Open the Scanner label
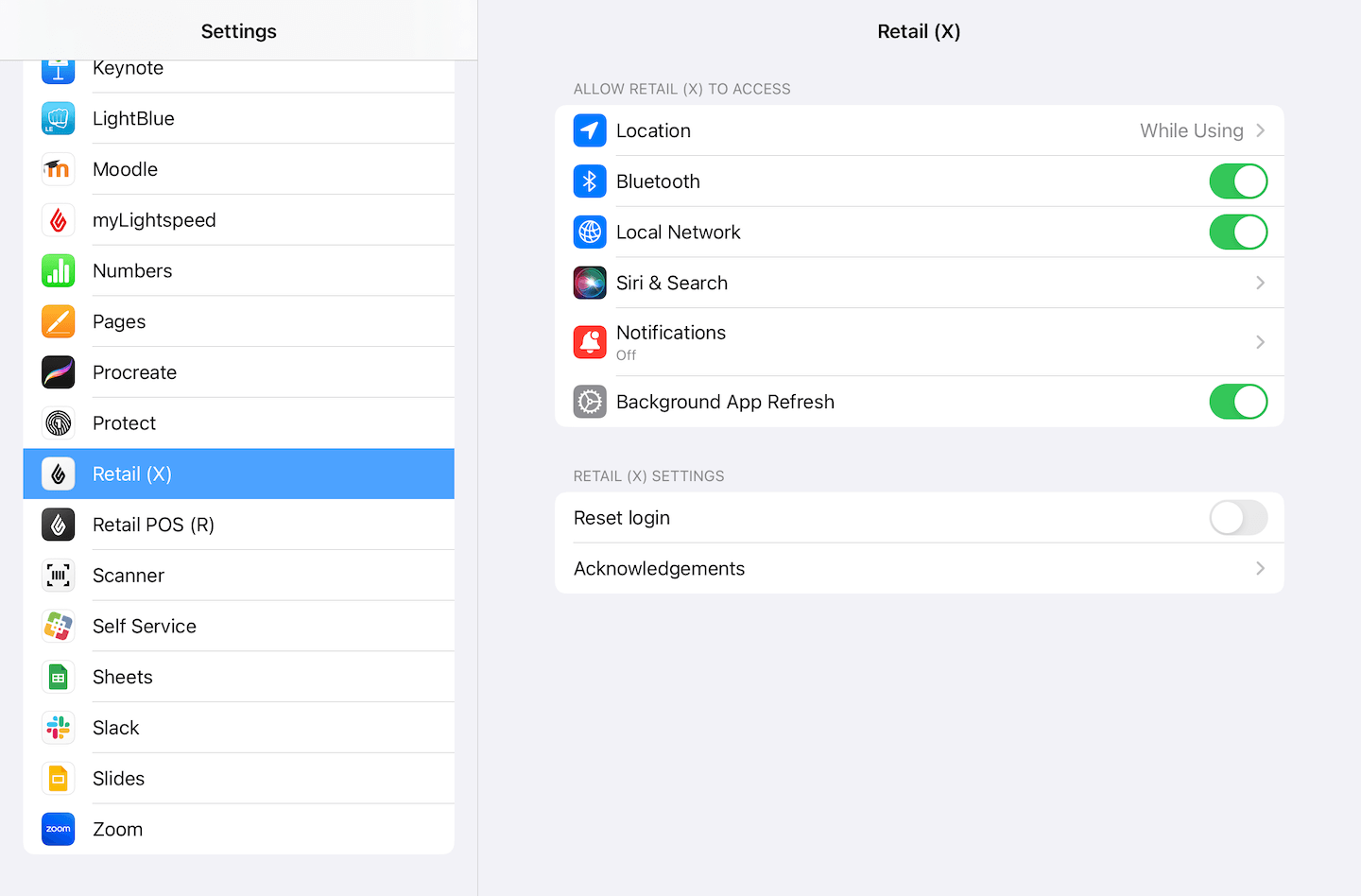The image size is (1361, 896). (x=129, y=576)
